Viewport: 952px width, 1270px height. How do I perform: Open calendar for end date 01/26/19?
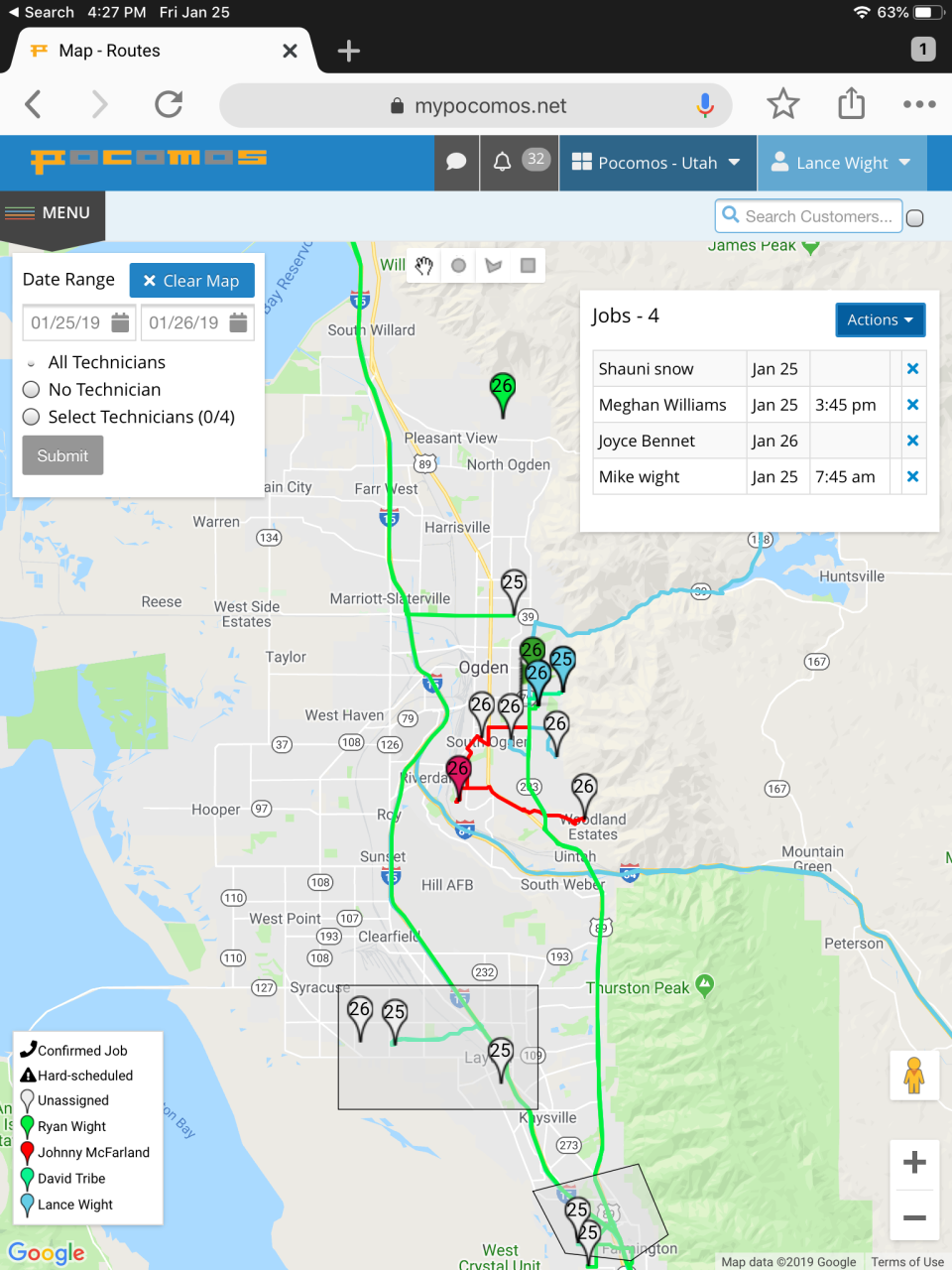[238, 322]
